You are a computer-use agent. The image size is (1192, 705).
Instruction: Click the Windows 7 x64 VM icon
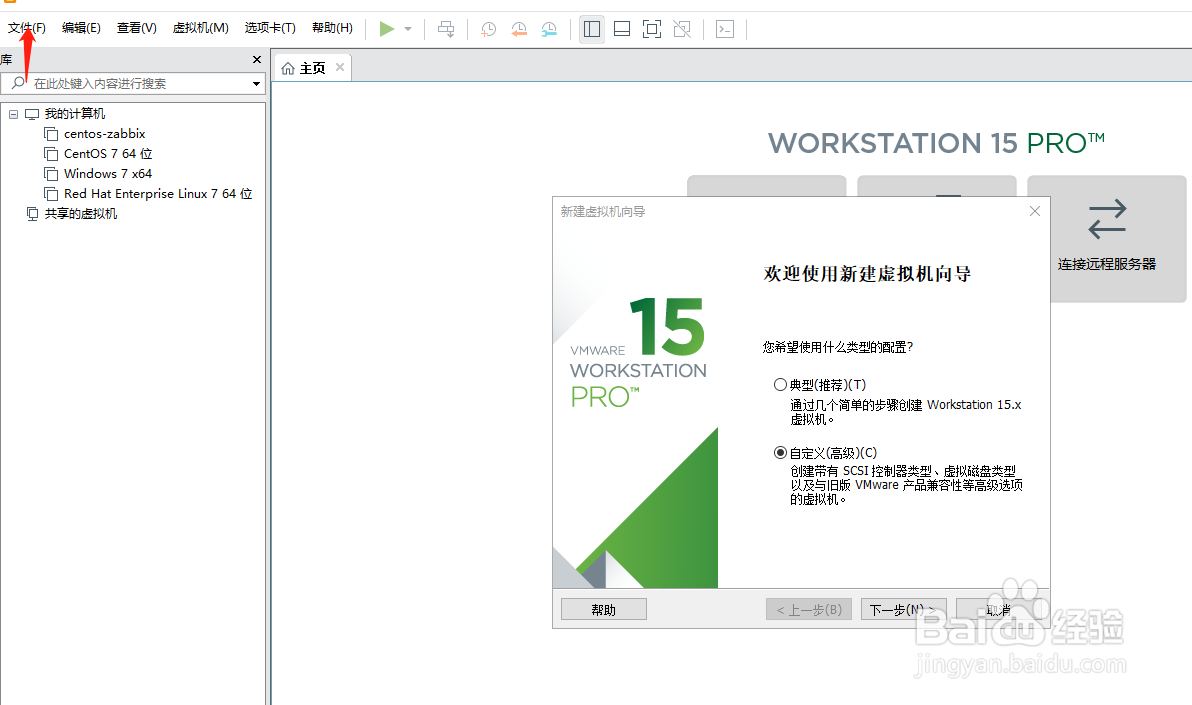coord(51,174)
